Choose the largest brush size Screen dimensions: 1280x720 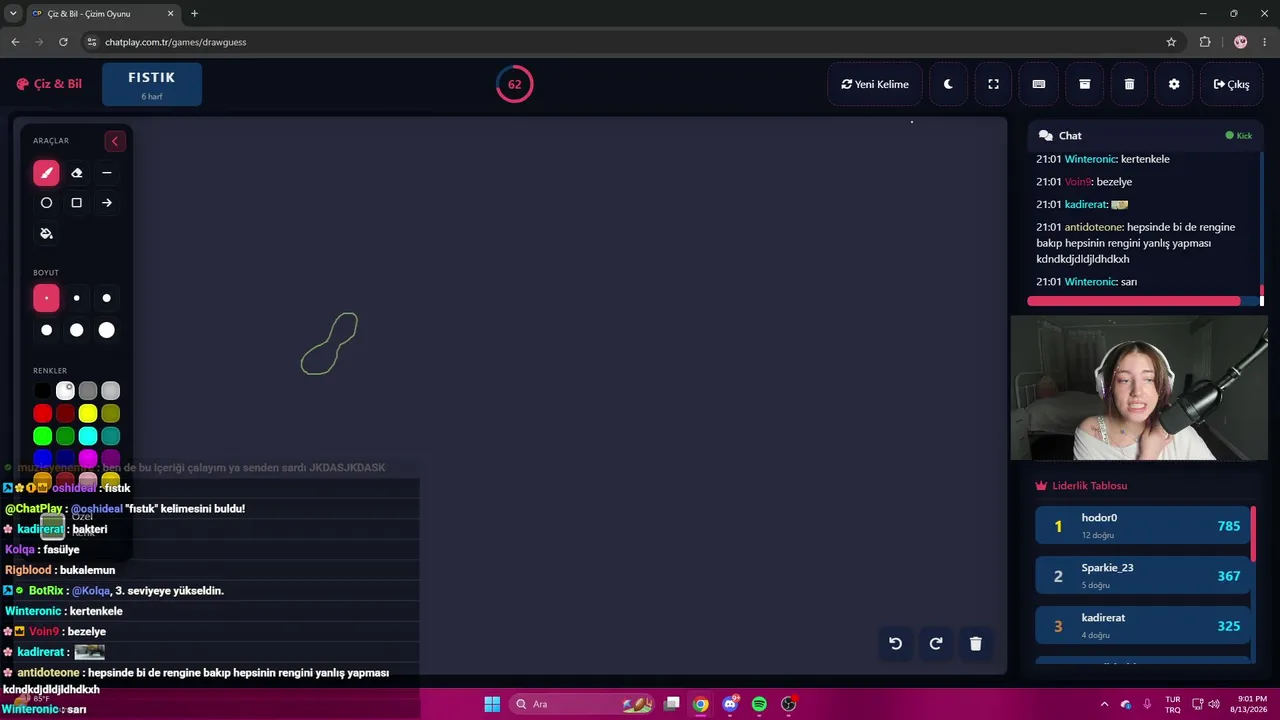point(107,330)
